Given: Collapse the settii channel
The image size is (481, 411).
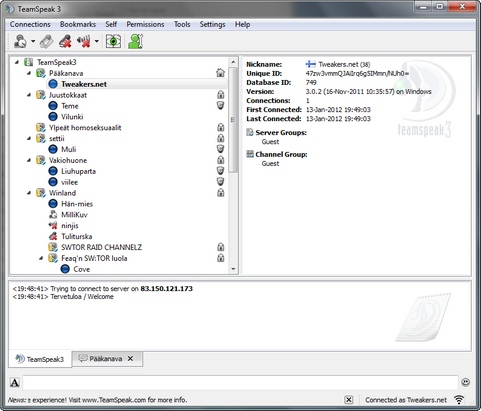Looking at the screenshot, I should (29, 138).
